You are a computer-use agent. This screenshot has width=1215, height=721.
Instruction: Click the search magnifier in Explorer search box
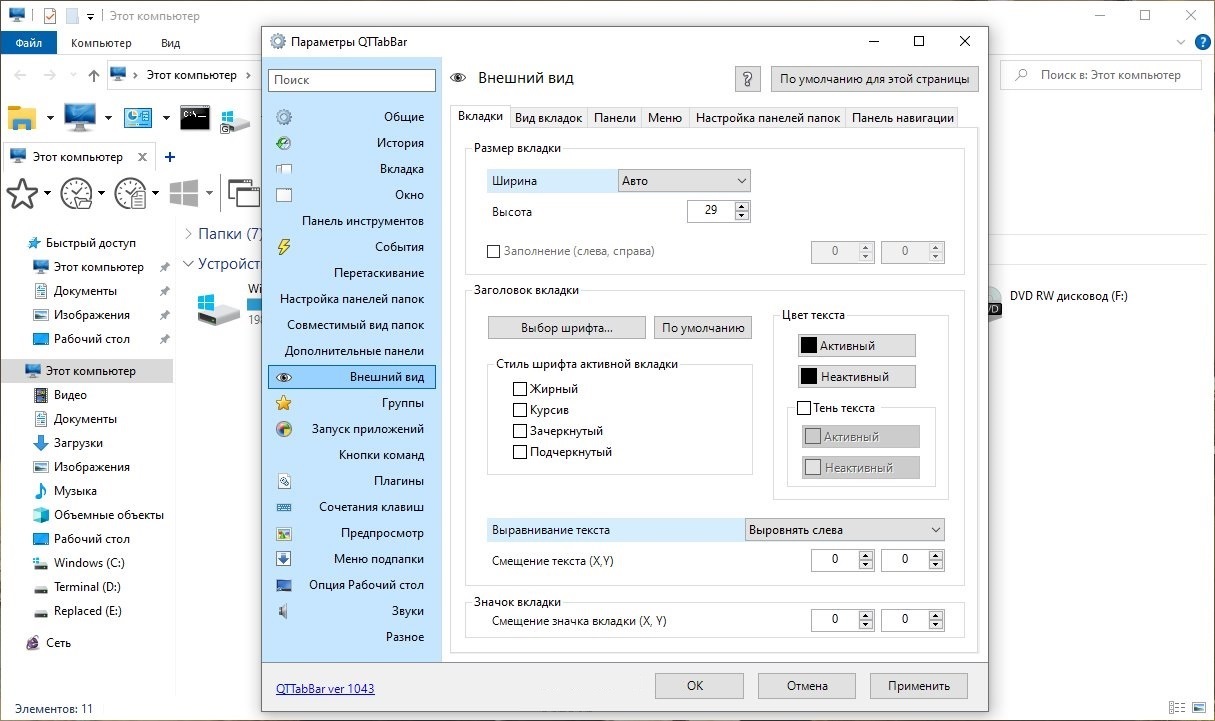click(x=1022, y=75)
